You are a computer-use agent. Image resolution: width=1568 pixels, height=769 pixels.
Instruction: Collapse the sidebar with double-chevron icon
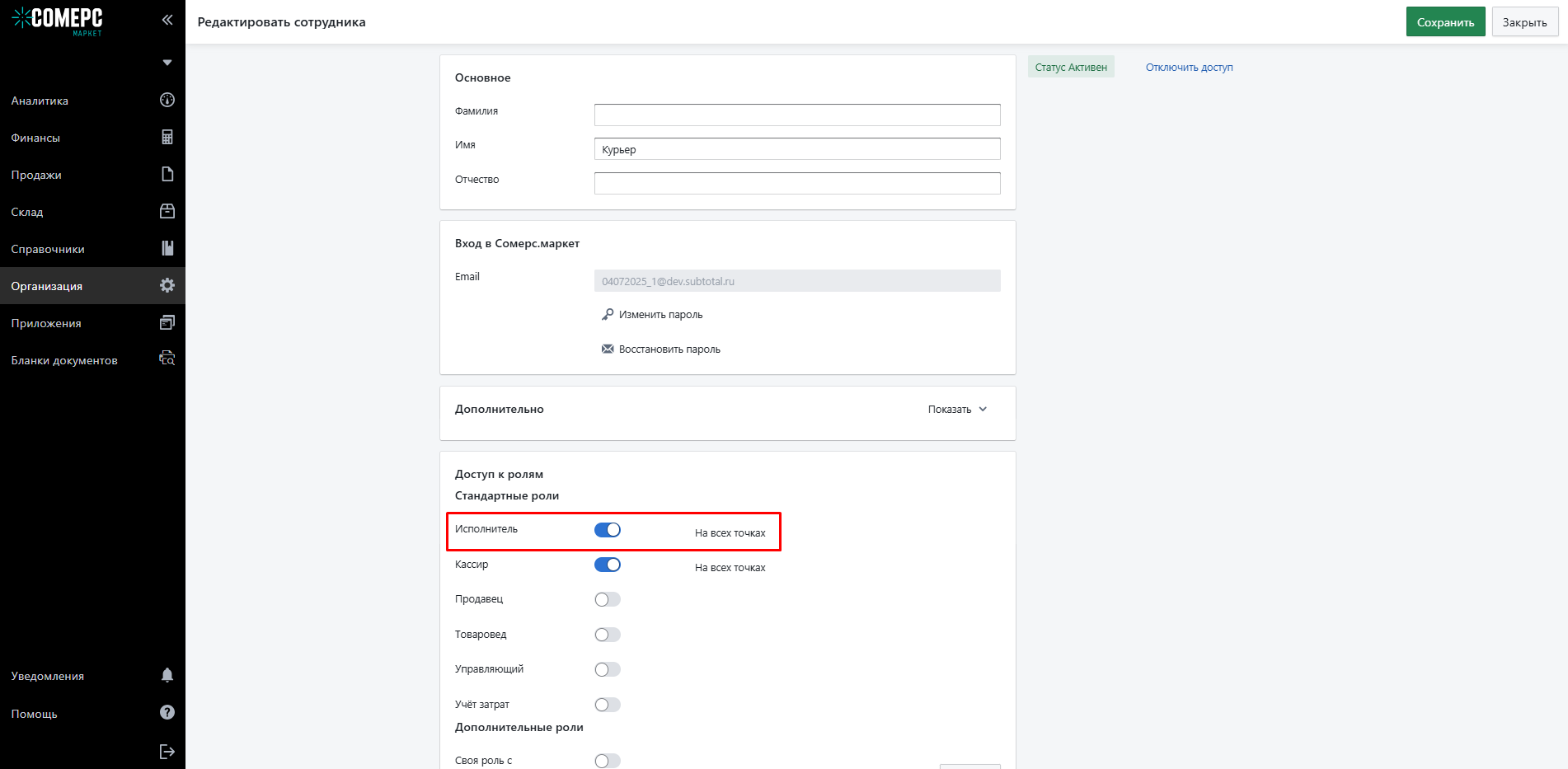point(167,20)
